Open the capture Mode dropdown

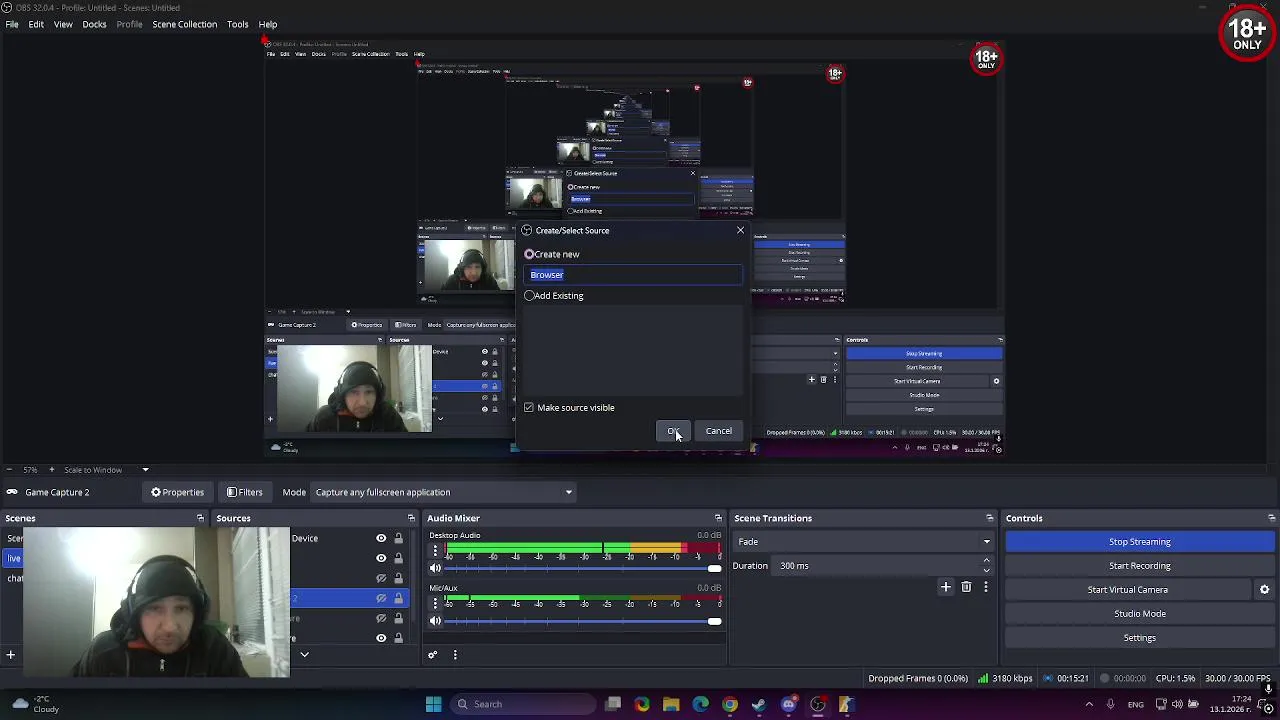pos(443,492)
